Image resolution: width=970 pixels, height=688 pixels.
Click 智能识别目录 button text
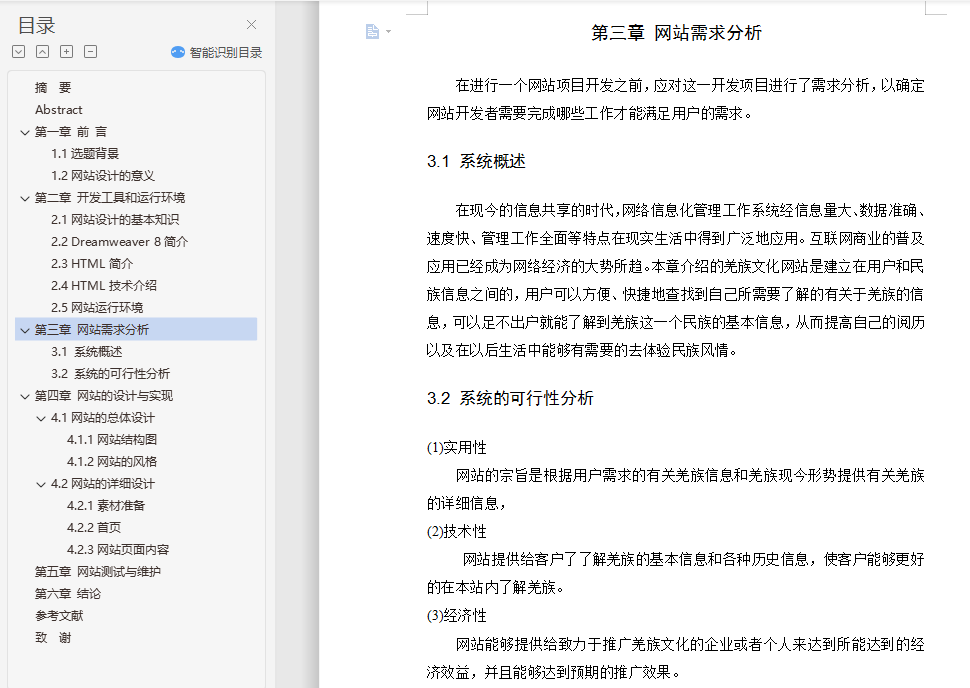click(x=225, y=53)
